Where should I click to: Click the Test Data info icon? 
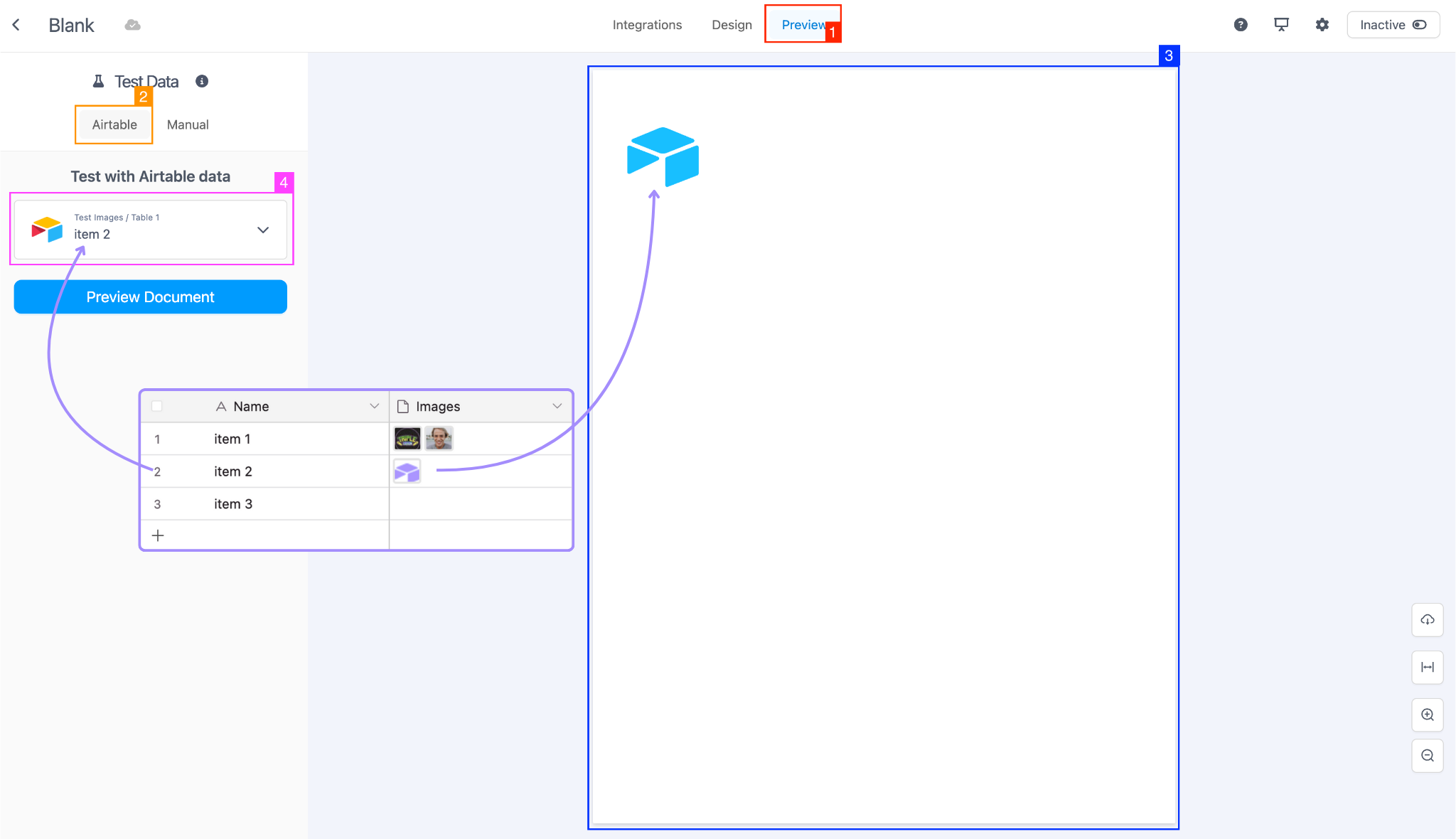coord(202,81)
